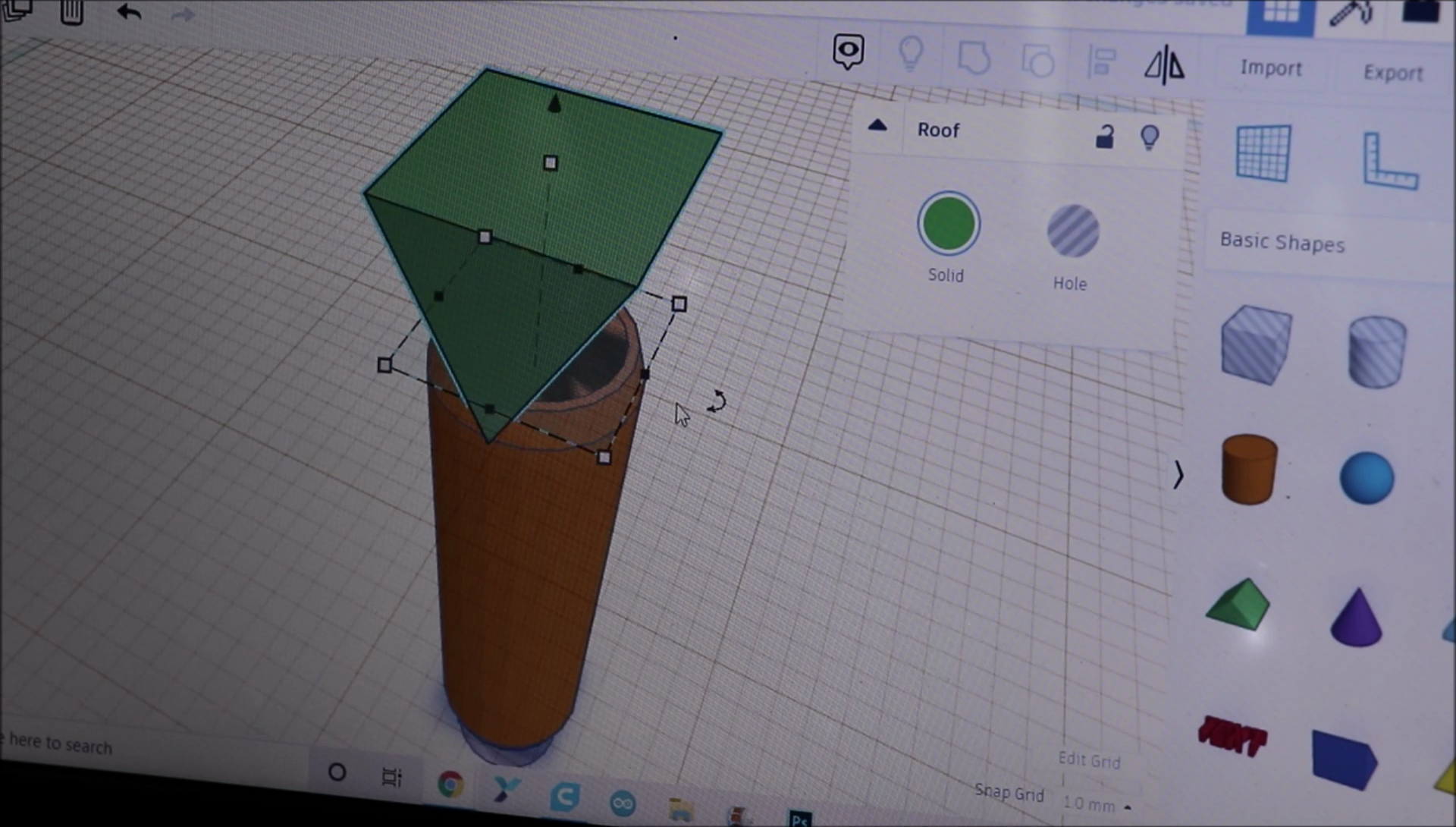Toggle the lock editing padlock
Image resolution: width=1456 pixels, height=827 pixels.
coord(1105,137)
